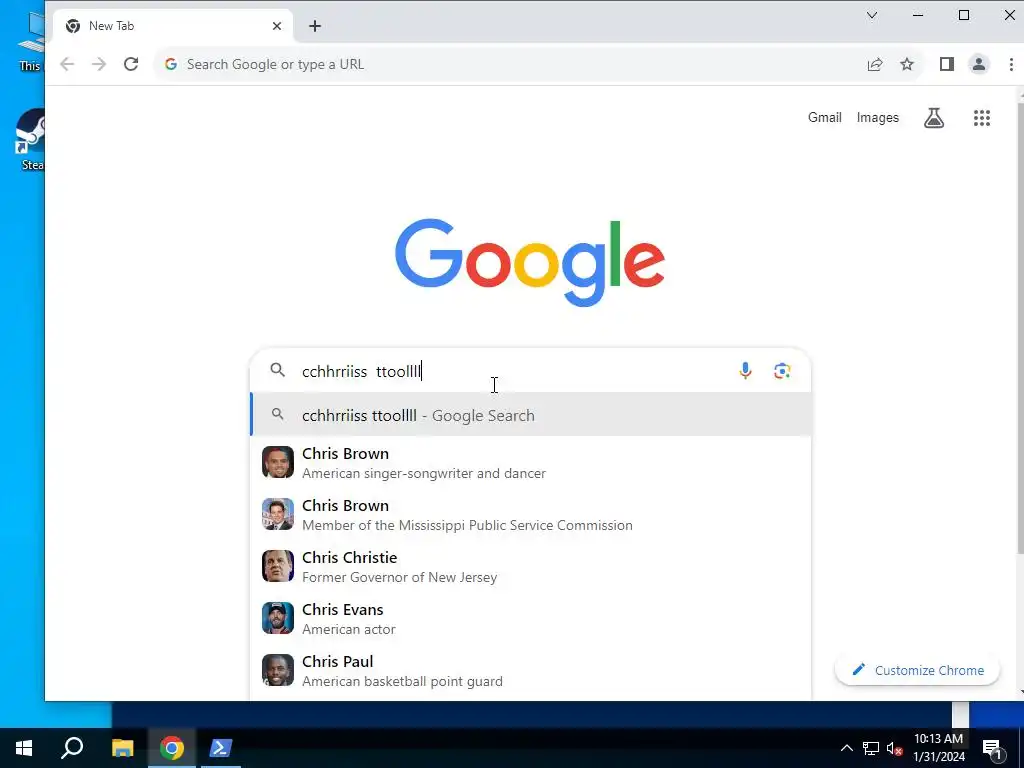The height and width of the screenshot is (768, 1024).
Task: Open the Google apps grid icon
Action: tap(982, 118)
